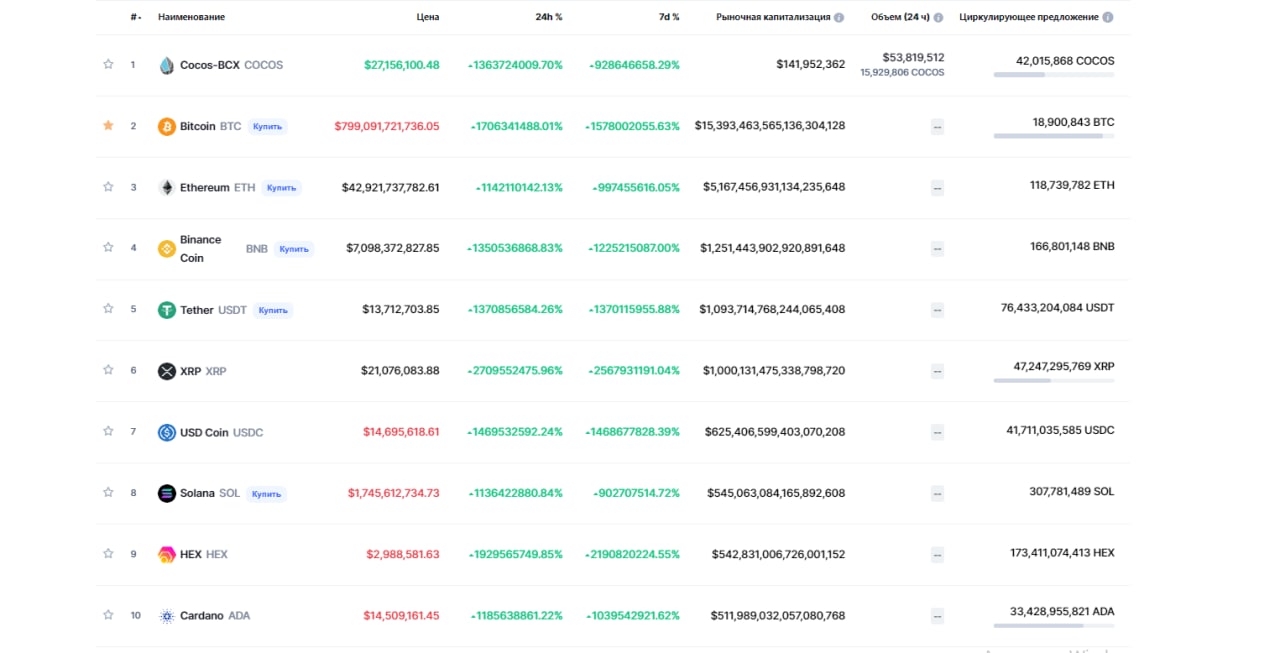1280x653 pixels.
Task: Show info for Рыночная капитализация column
Action: tap(839, 17)
